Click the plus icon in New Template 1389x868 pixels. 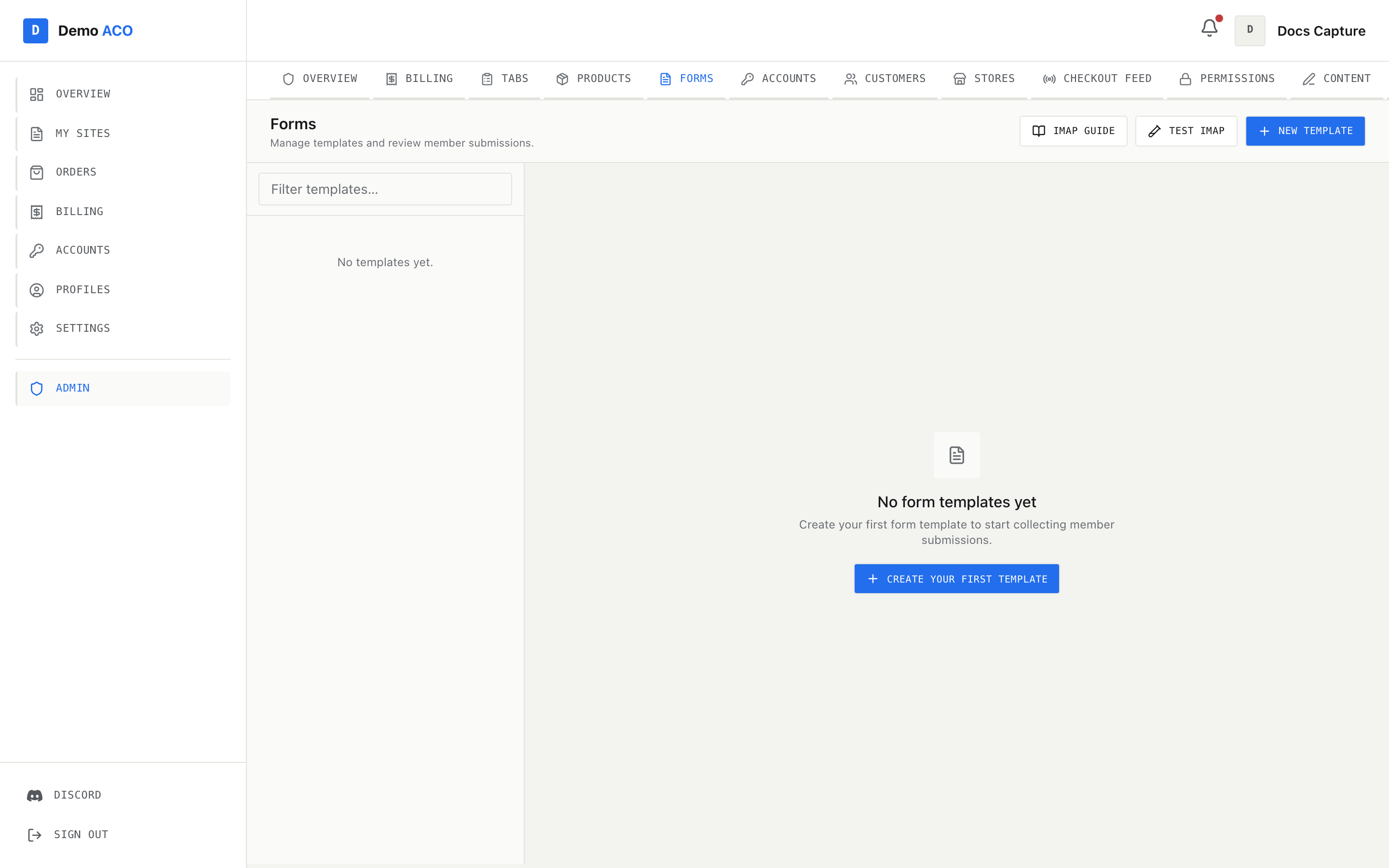pos(1264,131)
